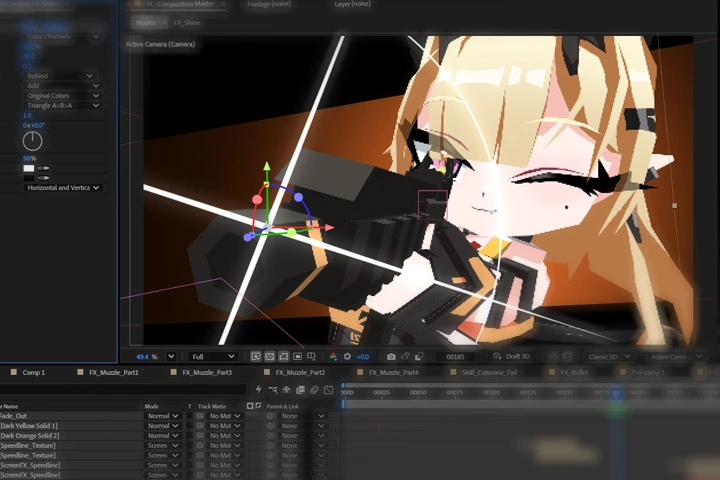The width and height of the screenshot is (720, 480).
Task: Click the blue 50% value
Action: 29,158
